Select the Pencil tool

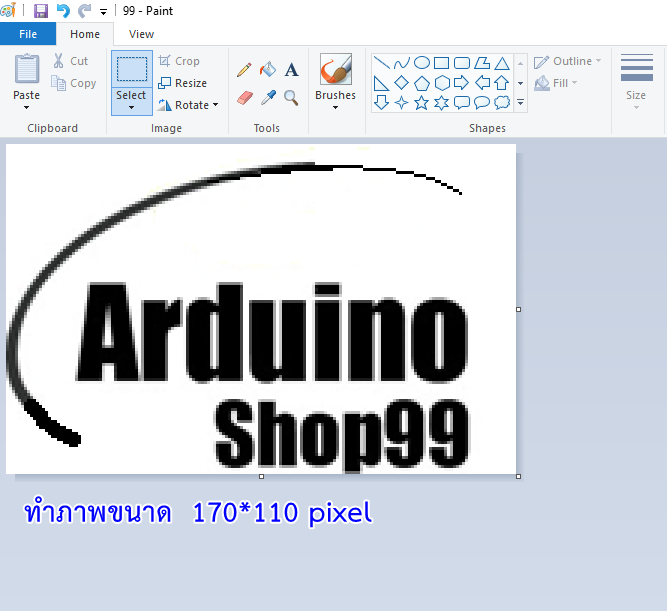(x=244, y=70)
